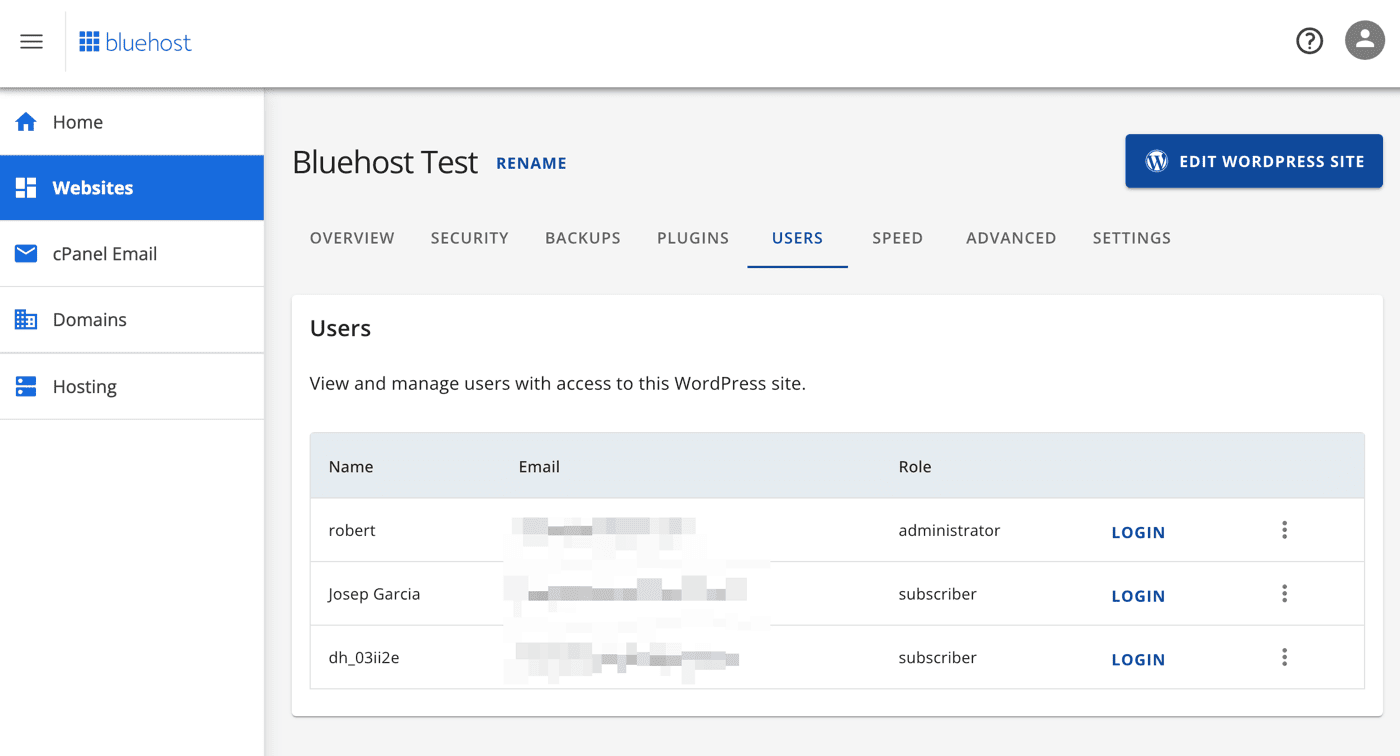The width and height of the screenshot is (1400, 756).
Task: Switch to the Speed tab
Action: coord(897,238)
